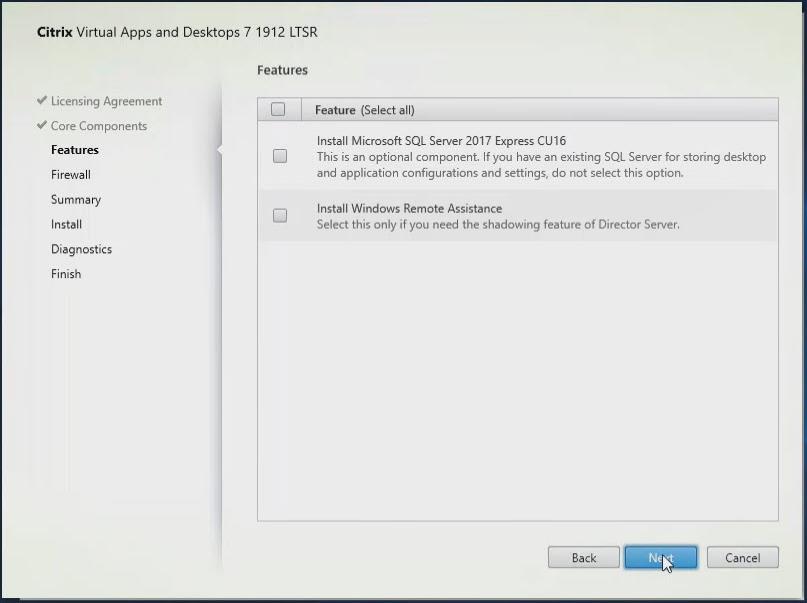807x603 pixels.
Task: Select Core Components step in sidebar
Action: [x=99, y=126]
